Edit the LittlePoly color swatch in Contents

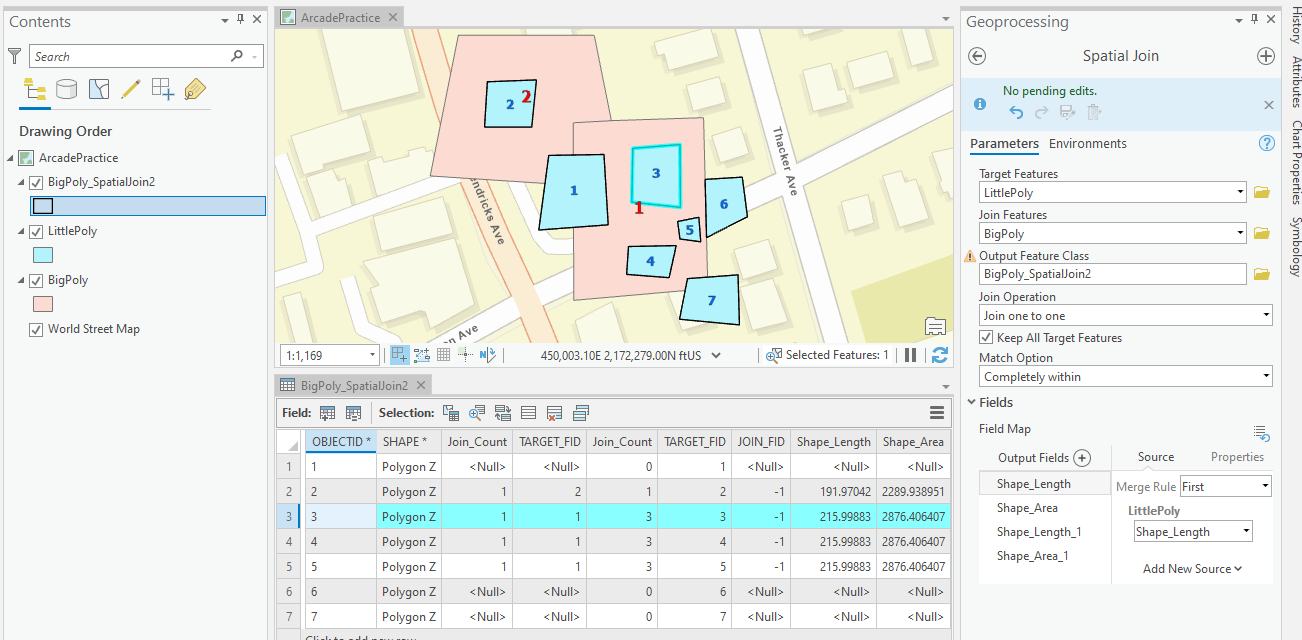[41, 255]
